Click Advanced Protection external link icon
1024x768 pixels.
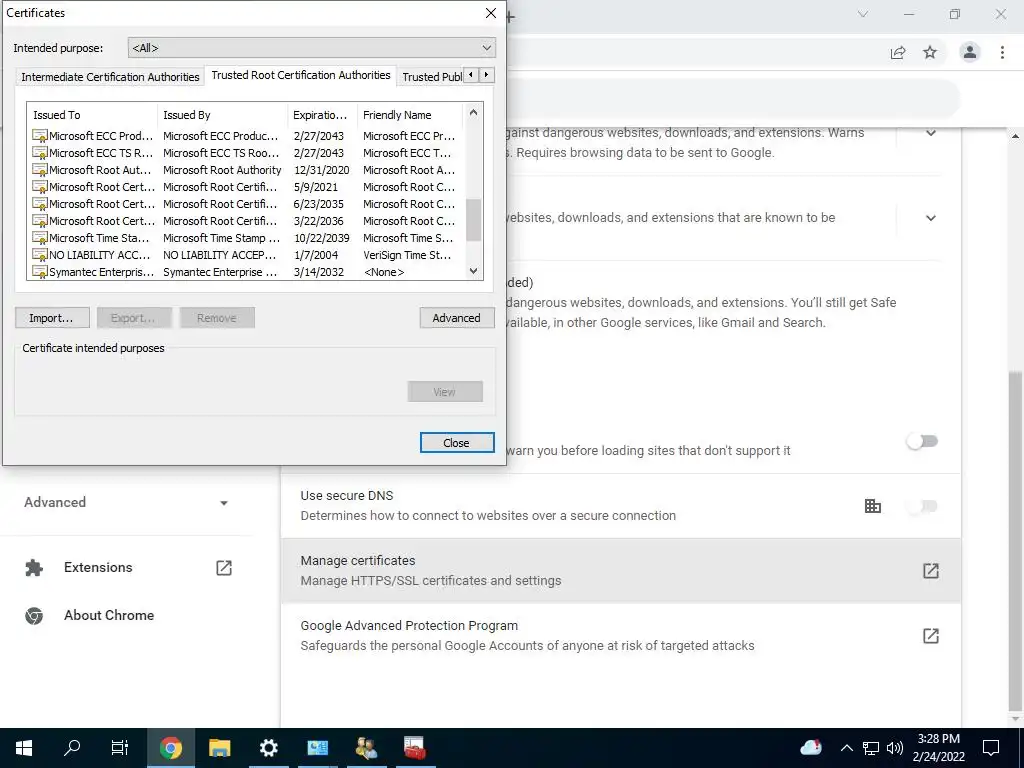(x=931, y=635)
